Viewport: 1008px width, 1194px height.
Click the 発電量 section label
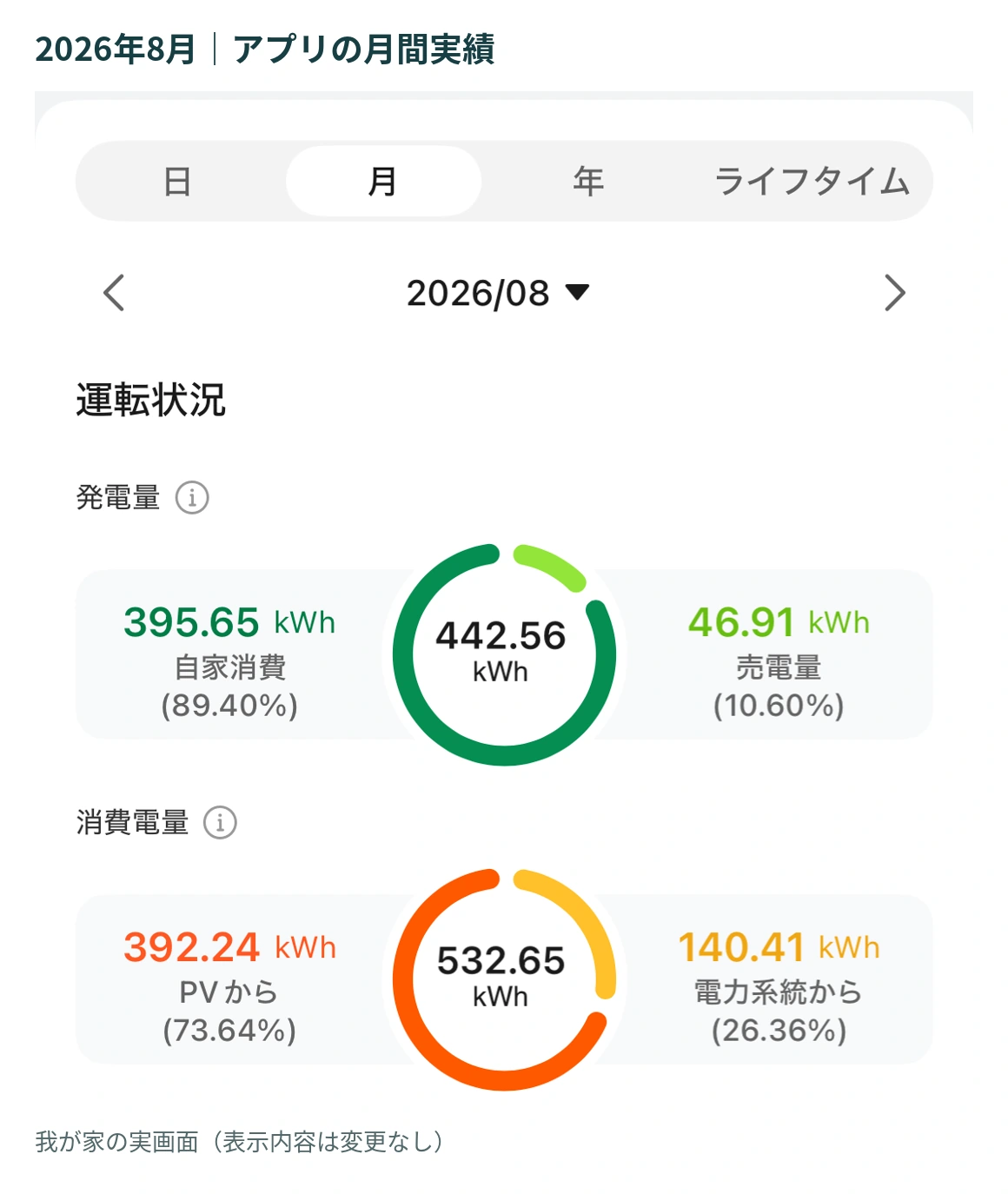118,498
